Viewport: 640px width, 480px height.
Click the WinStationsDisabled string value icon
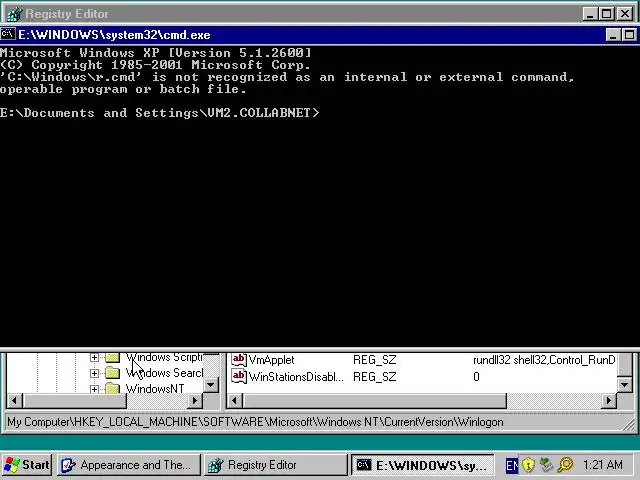239,376
